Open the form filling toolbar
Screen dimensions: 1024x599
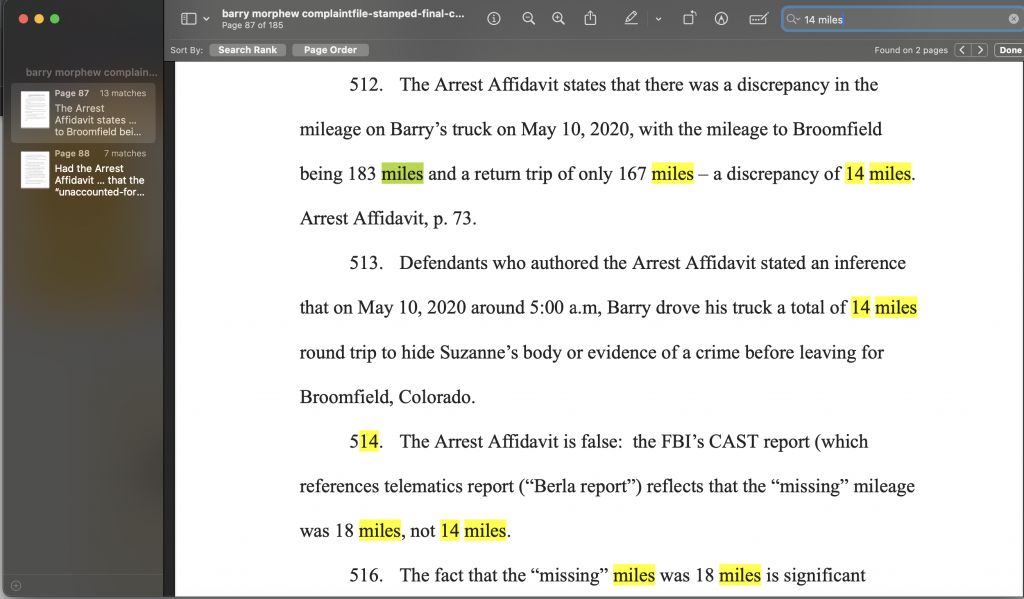point(759,19)
